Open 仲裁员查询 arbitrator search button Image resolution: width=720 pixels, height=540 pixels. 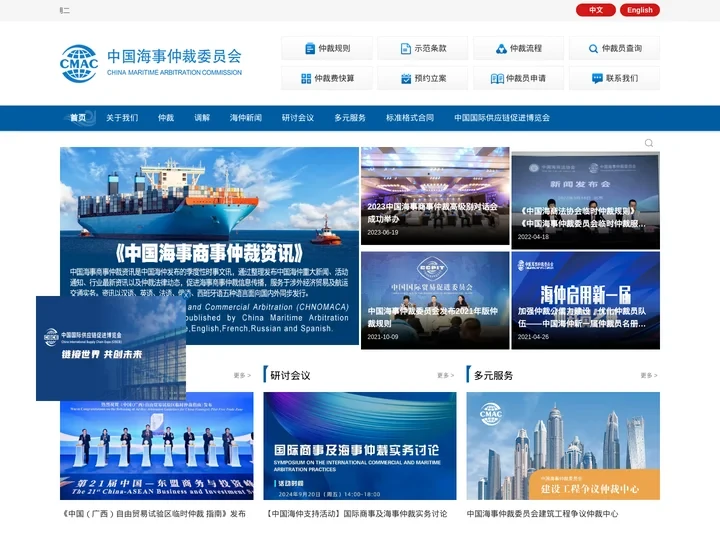[x=614, y=48]
